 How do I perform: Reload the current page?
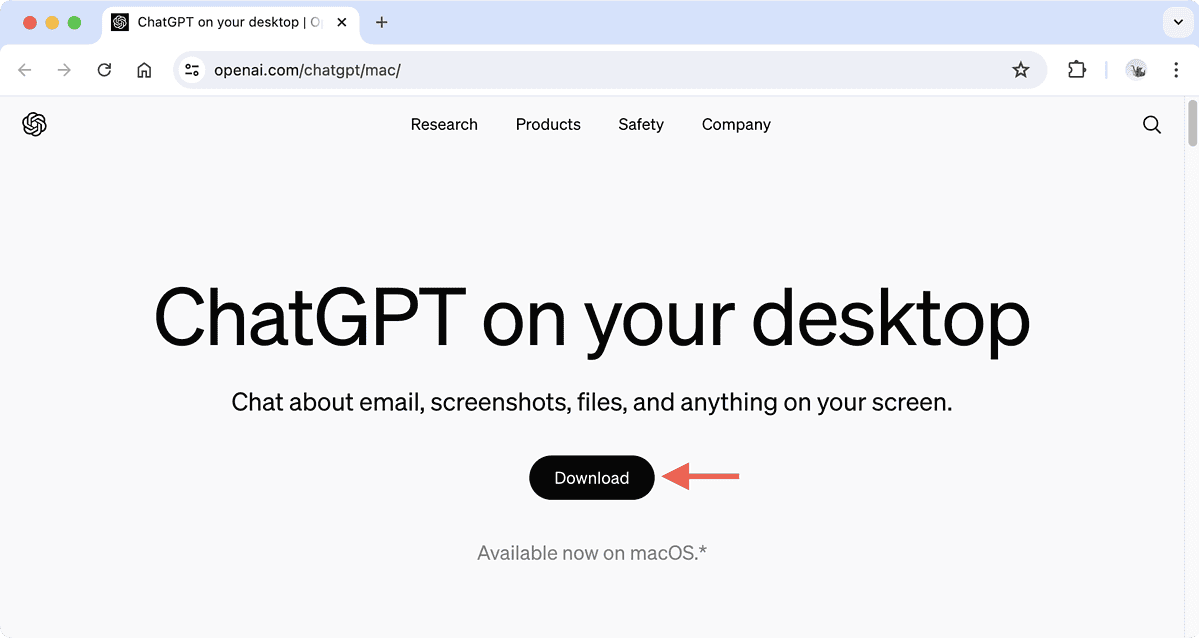(x=104, y=70)
